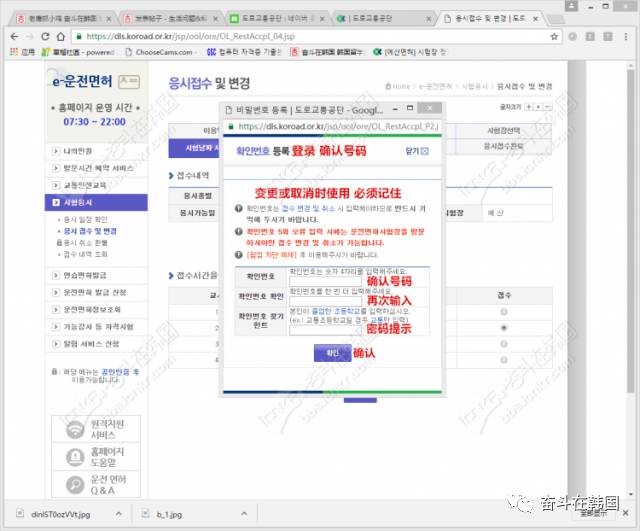Reload the current page

click(45, 37)
